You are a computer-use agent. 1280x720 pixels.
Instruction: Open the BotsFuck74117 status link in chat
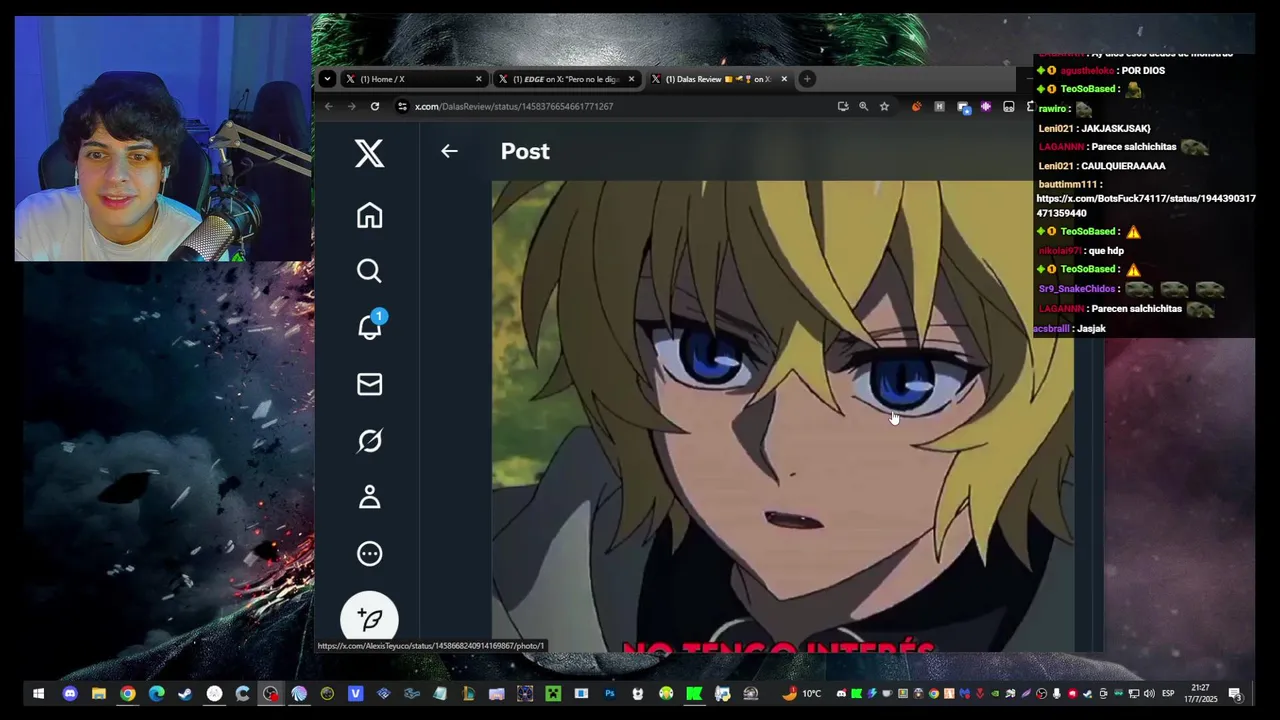point(1146,205)
